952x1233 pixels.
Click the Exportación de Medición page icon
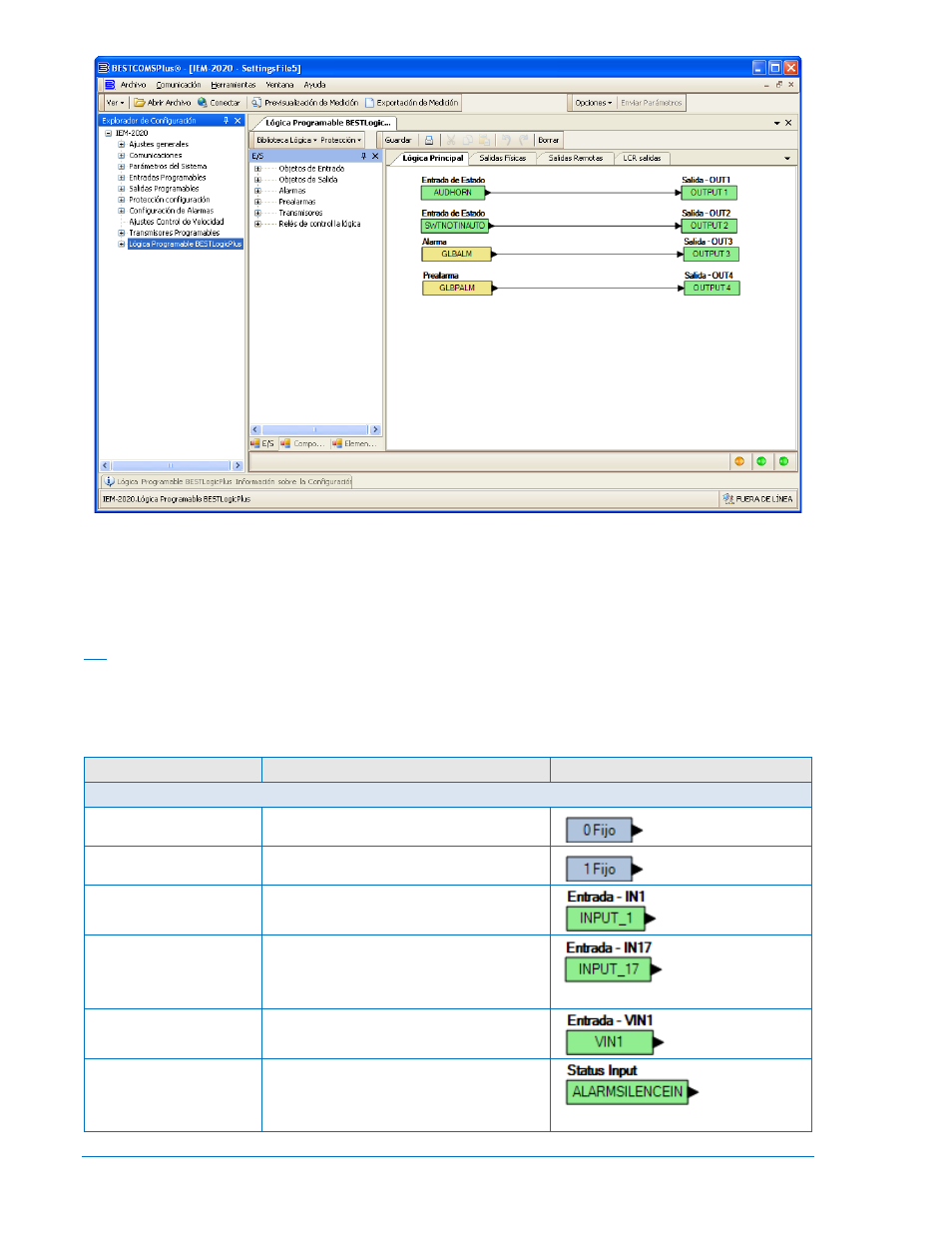coord(369,103)
